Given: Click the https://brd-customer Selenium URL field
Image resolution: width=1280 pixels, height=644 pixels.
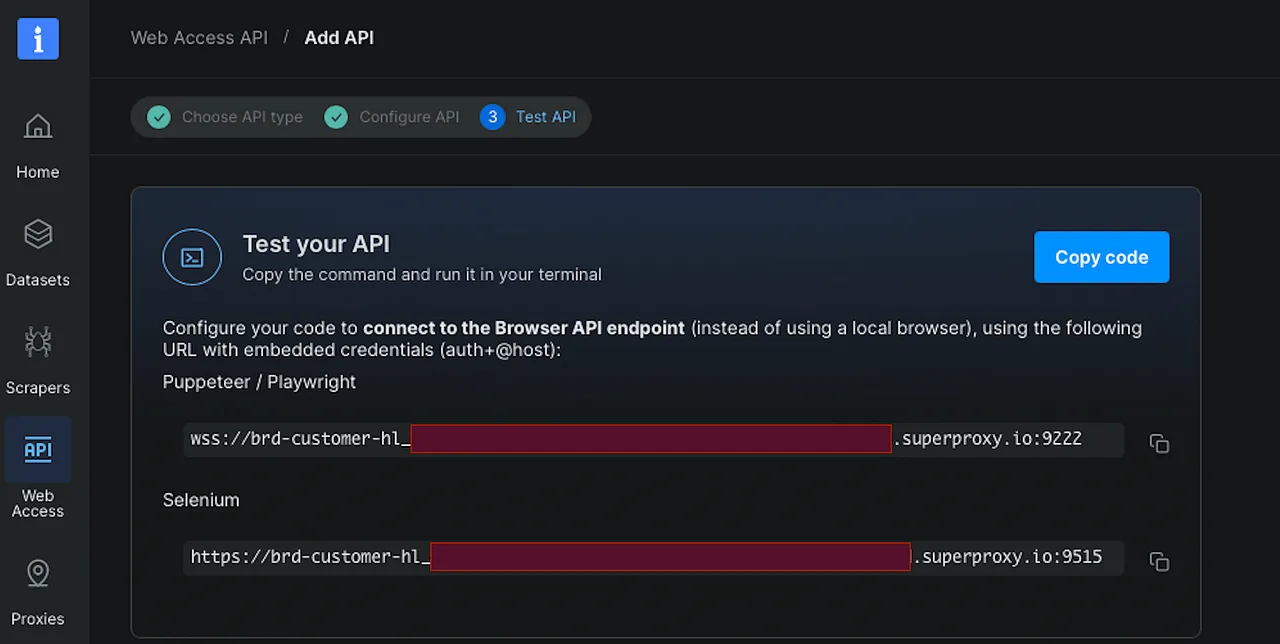Looking at the screenshot, I should click(654, 557).
